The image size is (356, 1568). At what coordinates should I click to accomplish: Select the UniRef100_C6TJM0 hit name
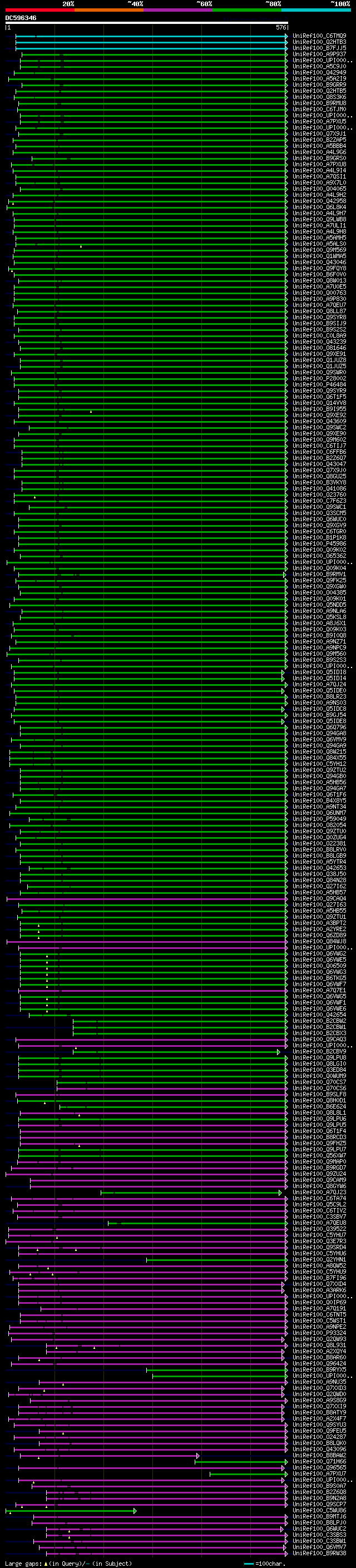pos(319,109)
